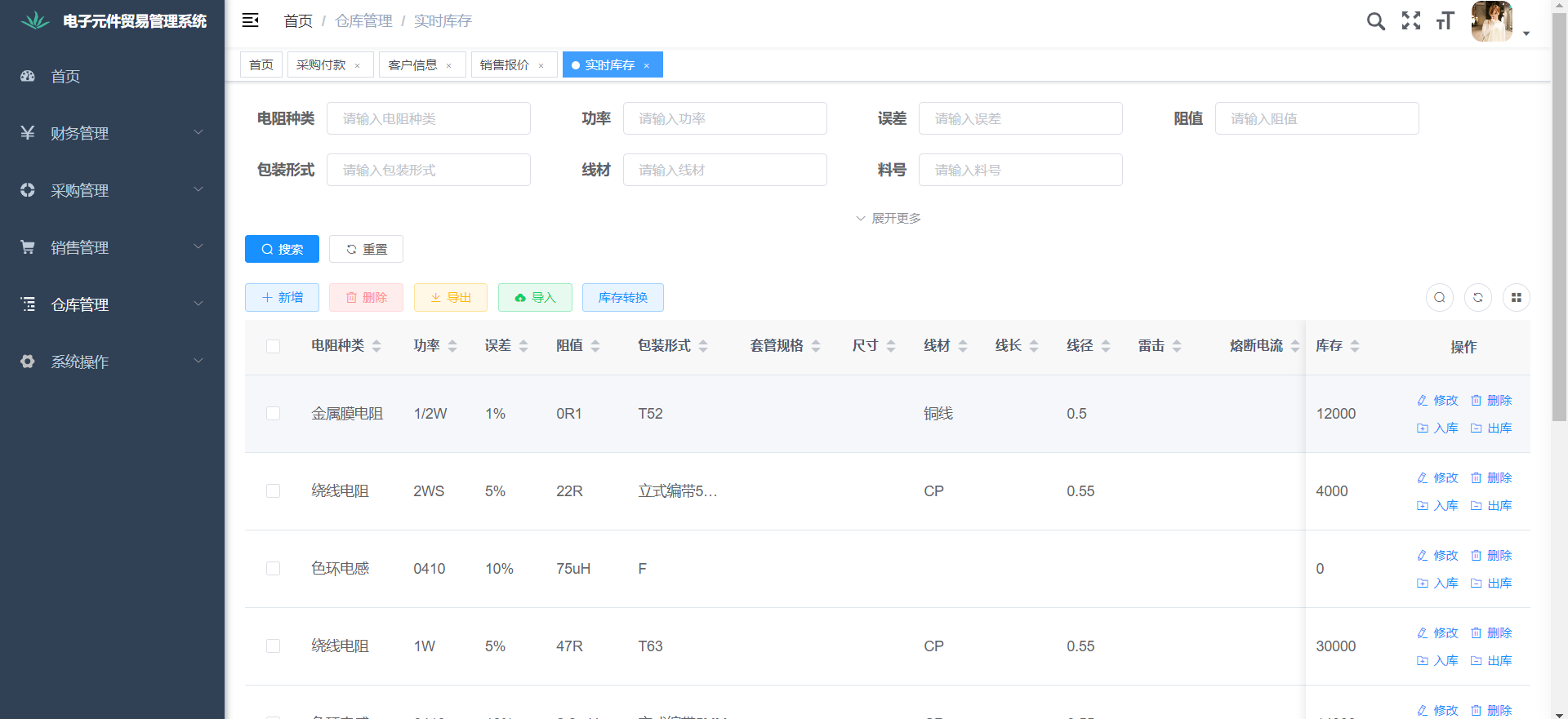Click 删除 for 金属膜电阻 row

point(1491,400)
